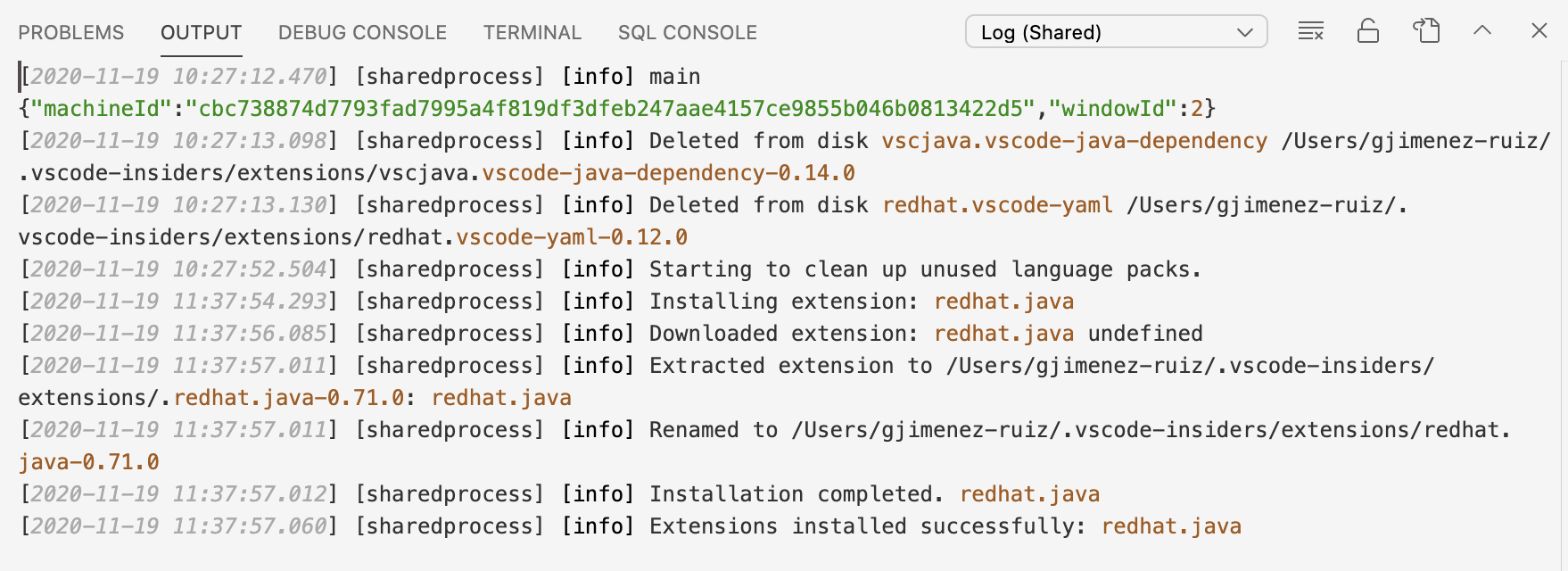The image size is (1568, 571).
Task: Open the SQL CONSOLE tab
Action: [x=687, y=32]
